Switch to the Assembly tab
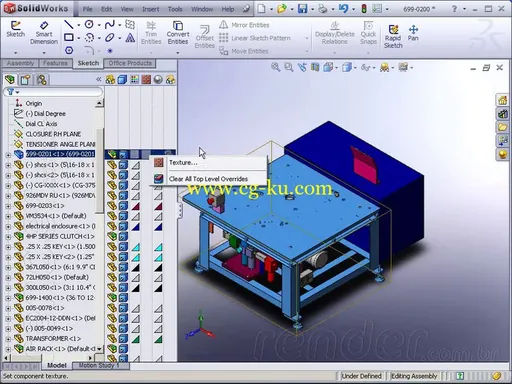The width and height of the screenshot is (512, 384). coord(20,63)
